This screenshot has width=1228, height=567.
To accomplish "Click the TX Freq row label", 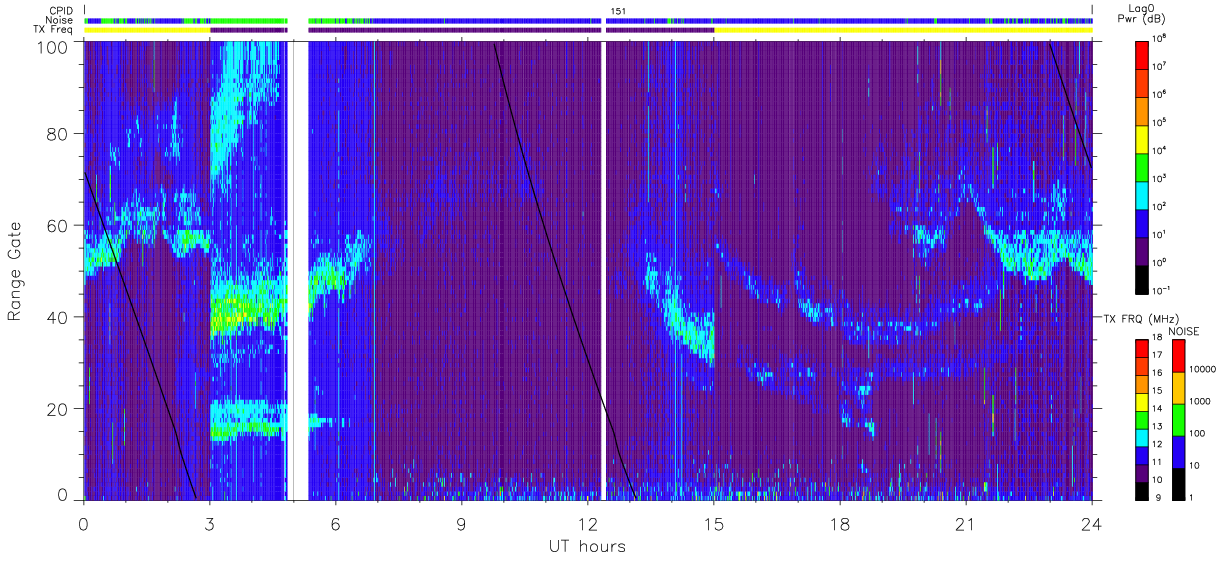I will click(52, 30).
